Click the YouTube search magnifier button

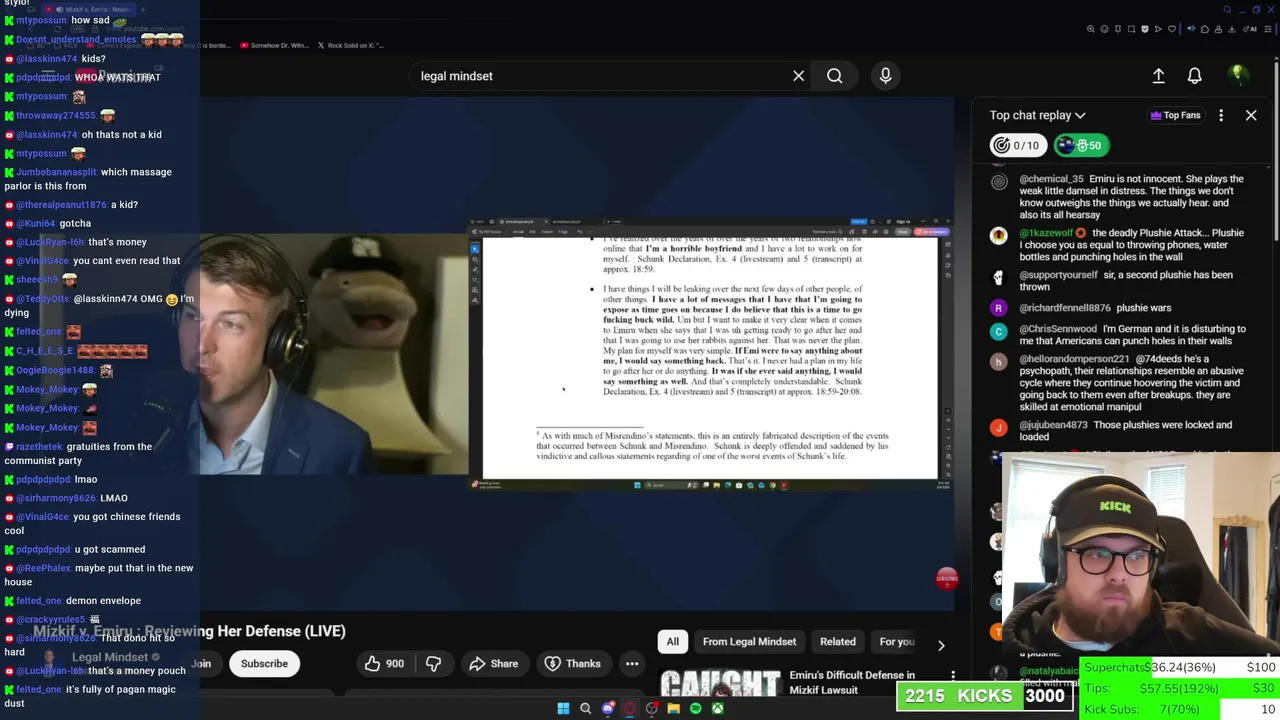click(x=834, y=76)
